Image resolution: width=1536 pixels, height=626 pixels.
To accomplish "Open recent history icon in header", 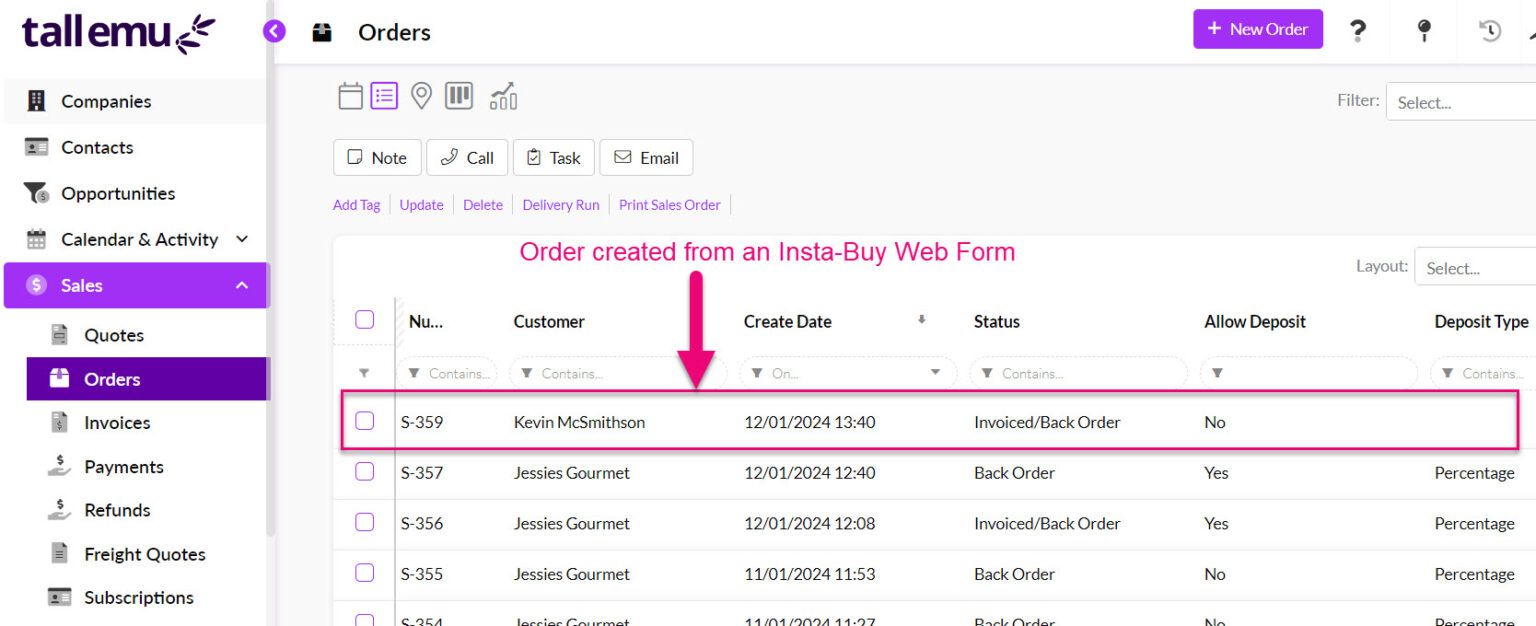I will (1489, 31).
